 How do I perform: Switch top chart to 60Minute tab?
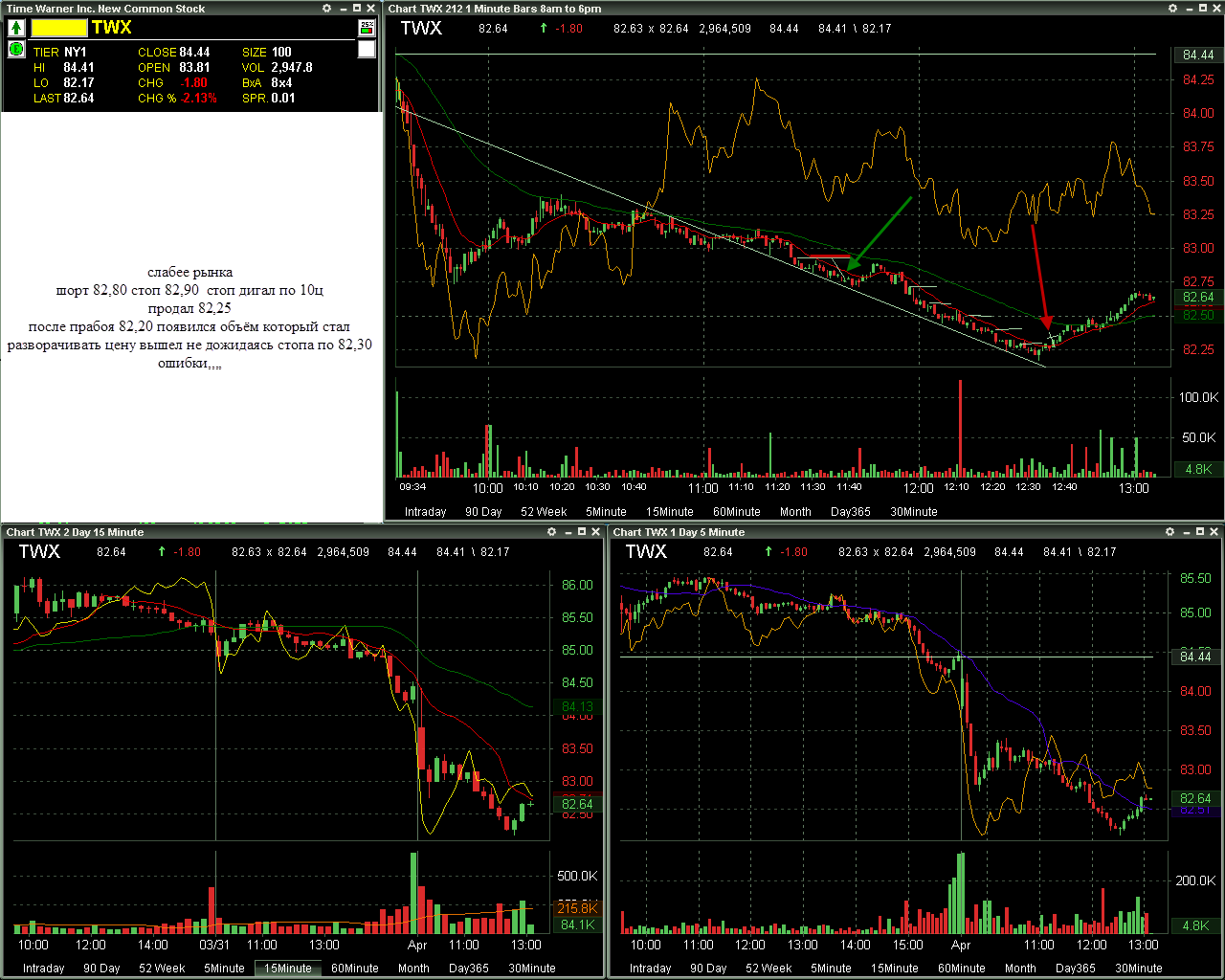point(737,512)
